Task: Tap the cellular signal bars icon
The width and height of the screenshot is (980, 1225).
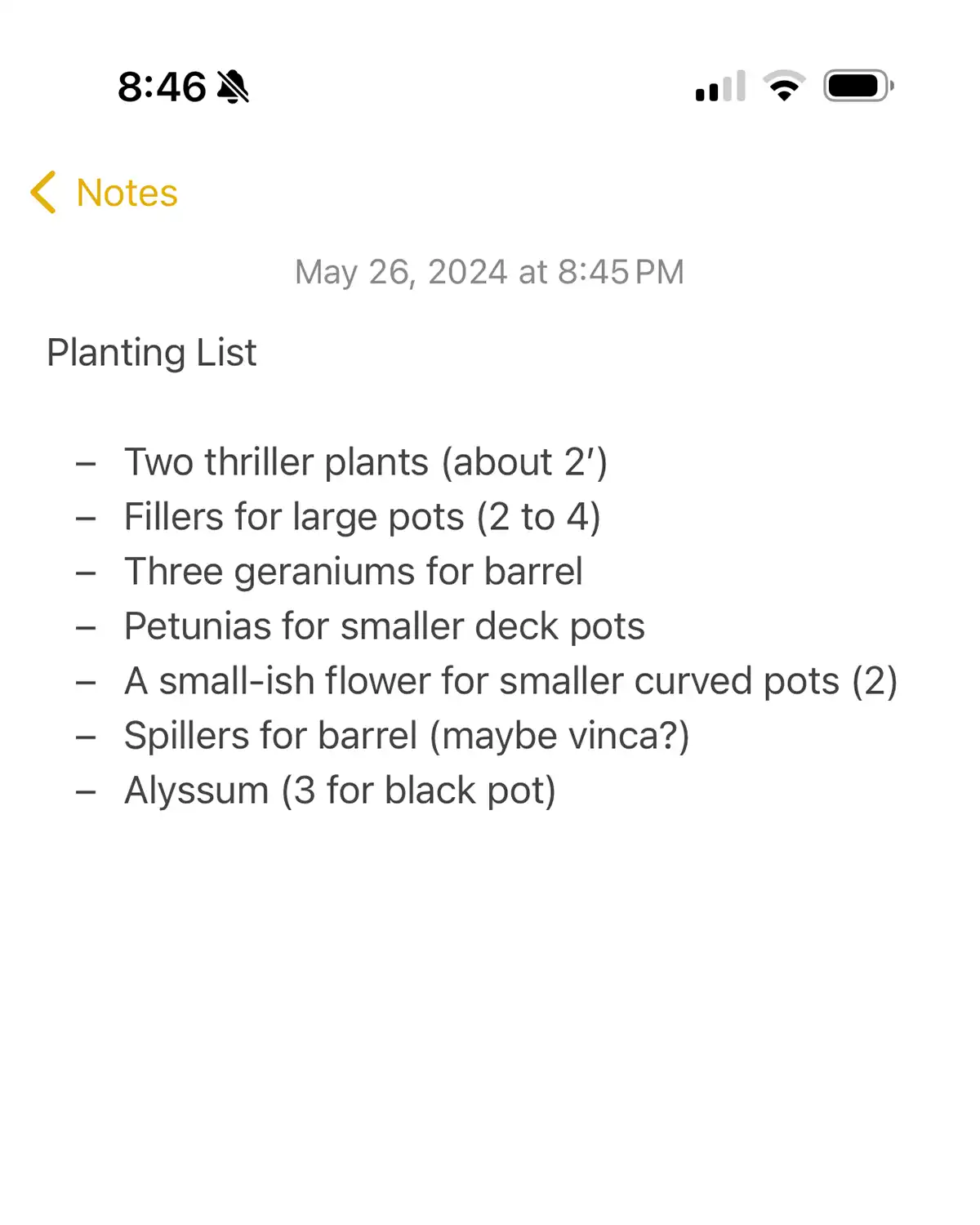Action: tap(720, 86)
